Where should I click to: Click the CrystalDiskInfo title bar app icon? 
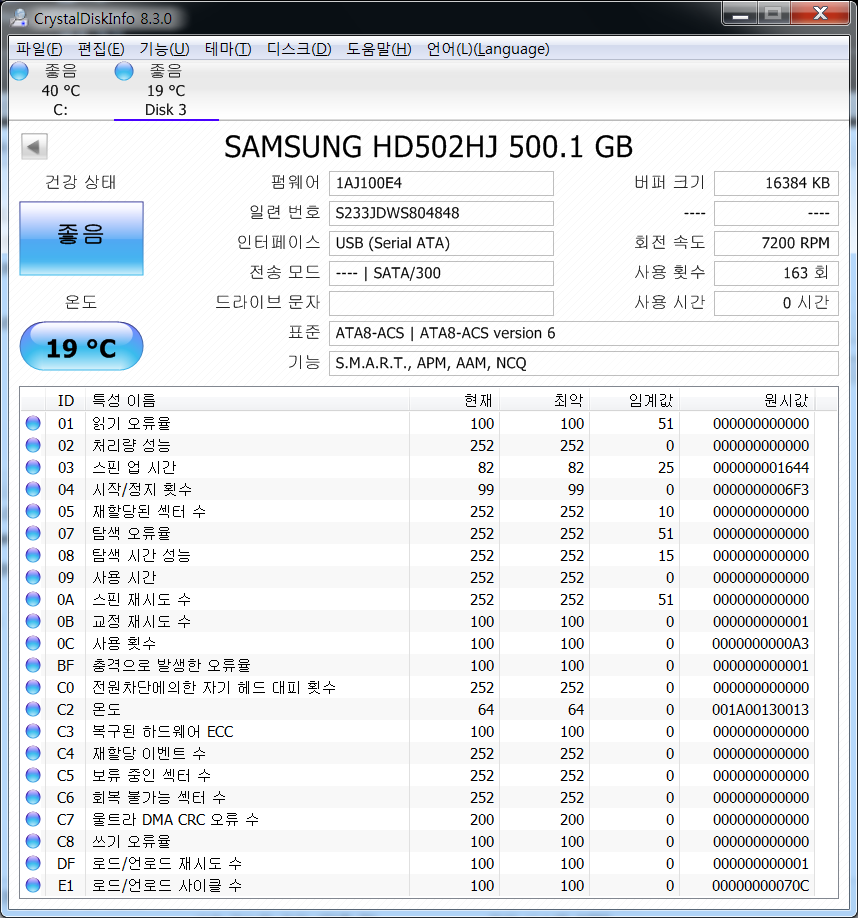(17, 15)
